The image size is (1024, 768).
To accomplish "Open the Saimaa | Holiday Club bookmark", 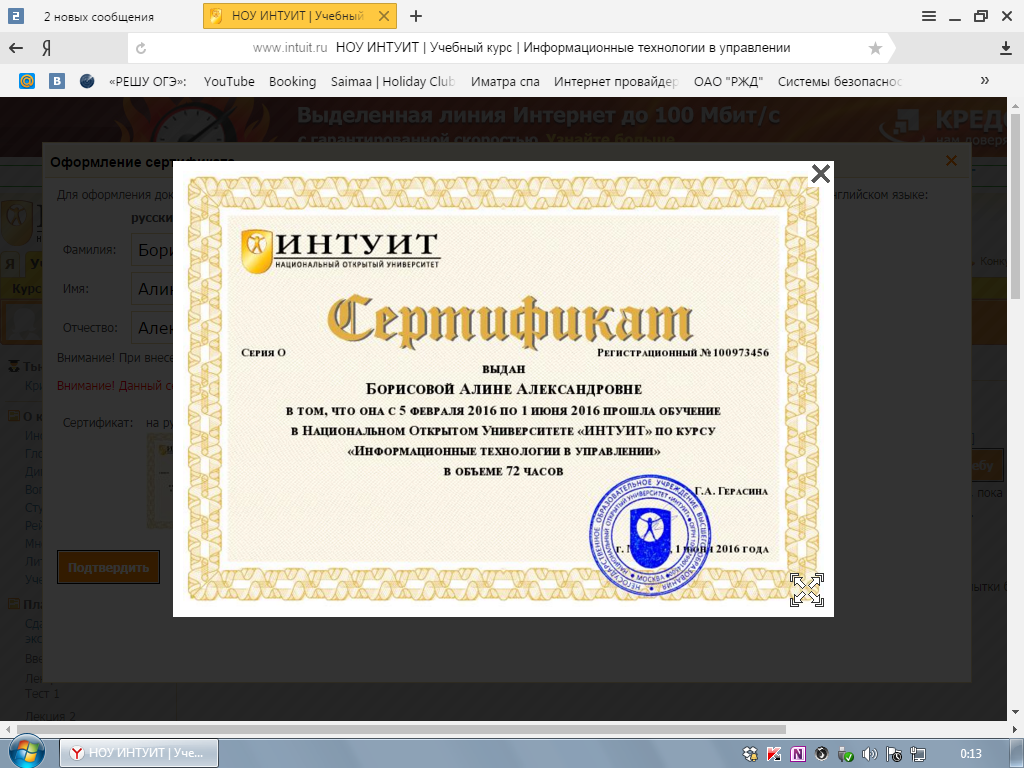I will (392, 82).
